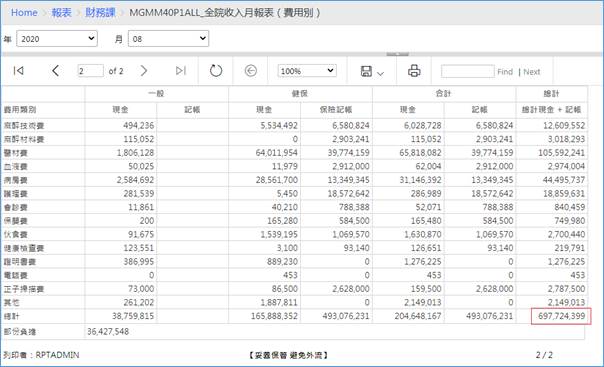Viewport: 604px width, 367px height.
Task: Refresh the report
Action: (x=216, y=71)
